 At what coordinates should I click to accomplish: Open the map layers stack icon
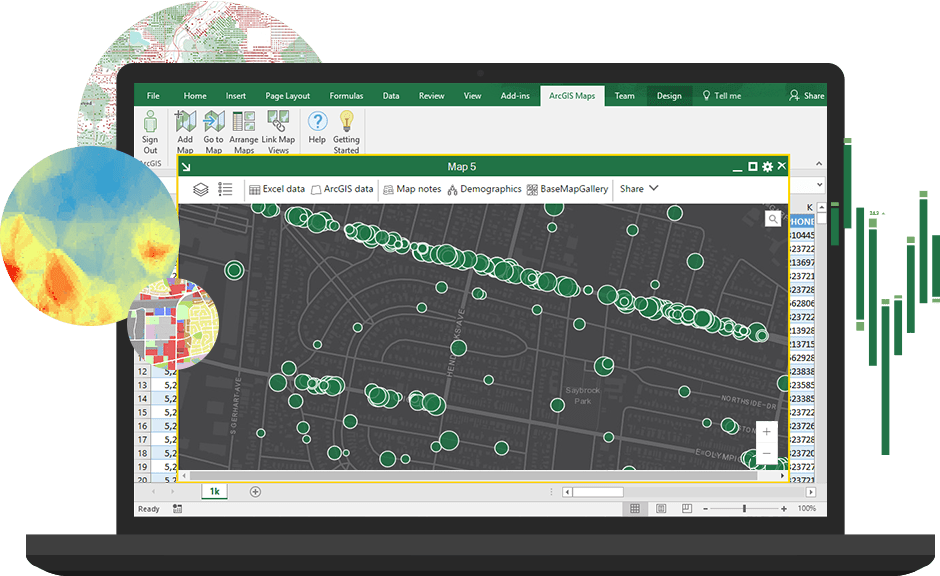tap(201, 189)
